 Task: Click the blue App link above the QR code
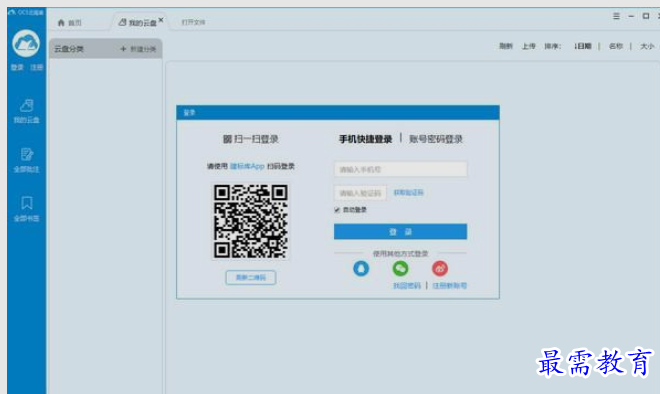coord(247,166)
